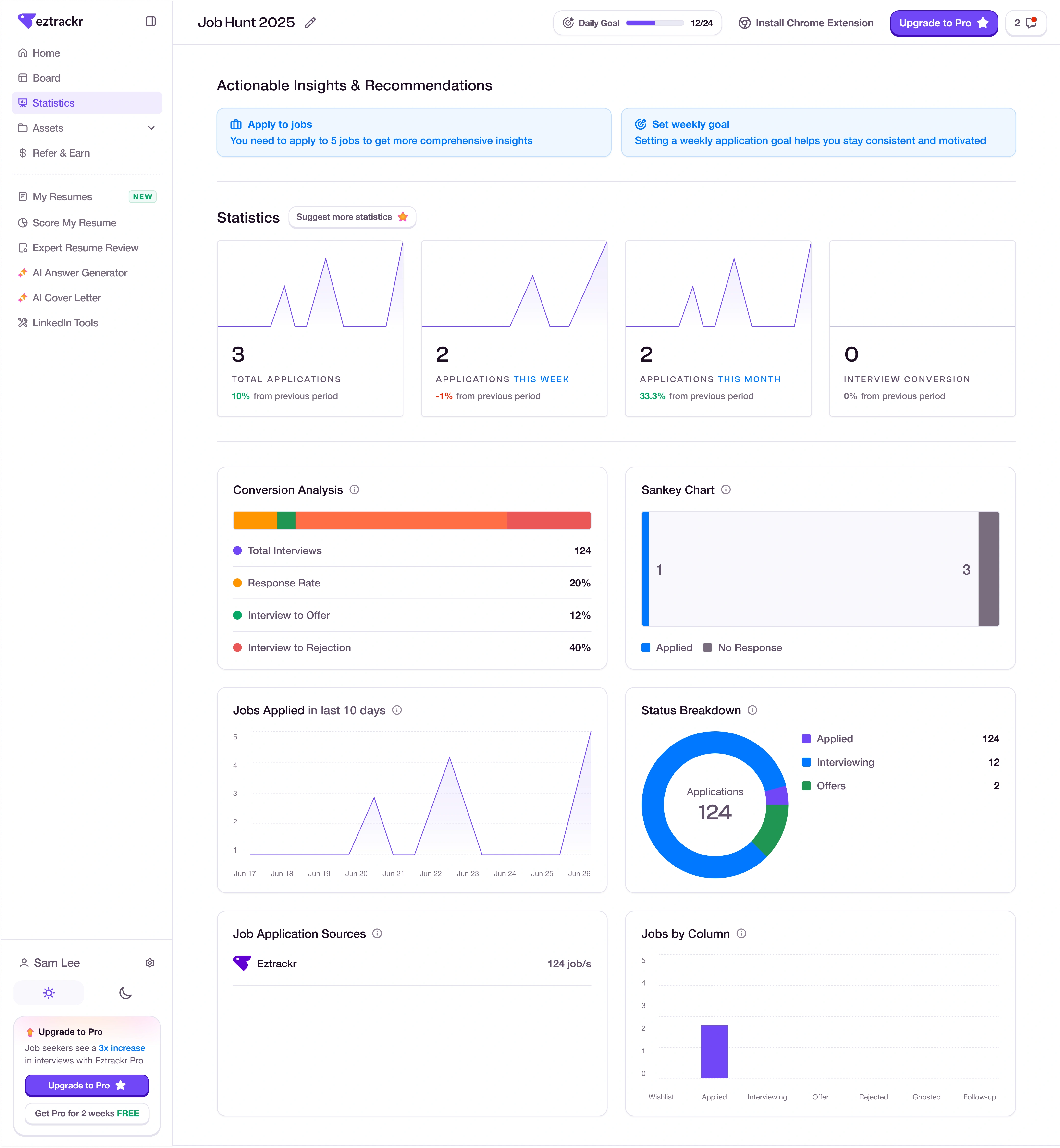Switch to dark mode moon toggle

[x=125, y=993]
